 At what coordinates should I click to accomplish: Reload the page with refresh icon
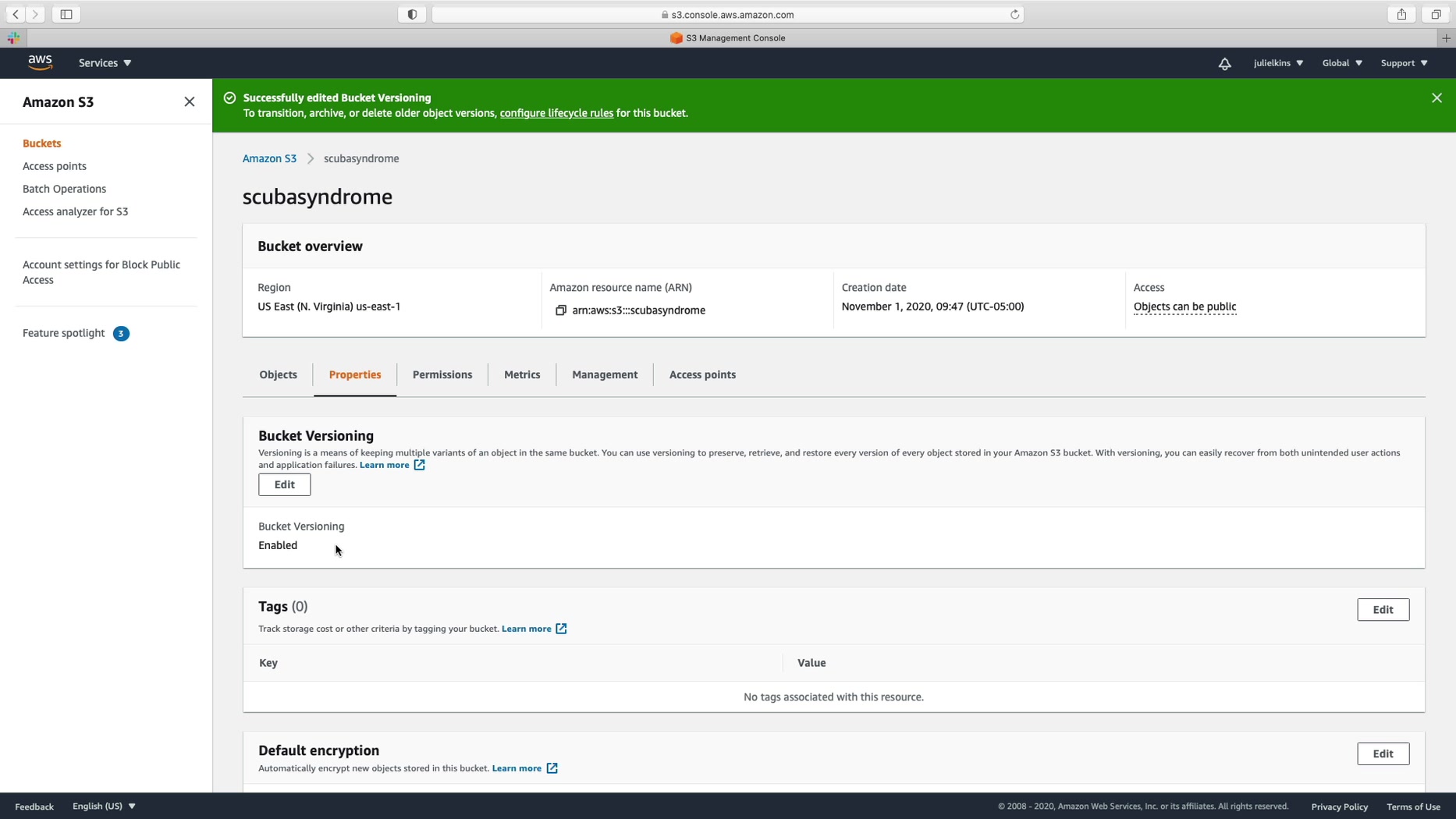point(1014,14)
